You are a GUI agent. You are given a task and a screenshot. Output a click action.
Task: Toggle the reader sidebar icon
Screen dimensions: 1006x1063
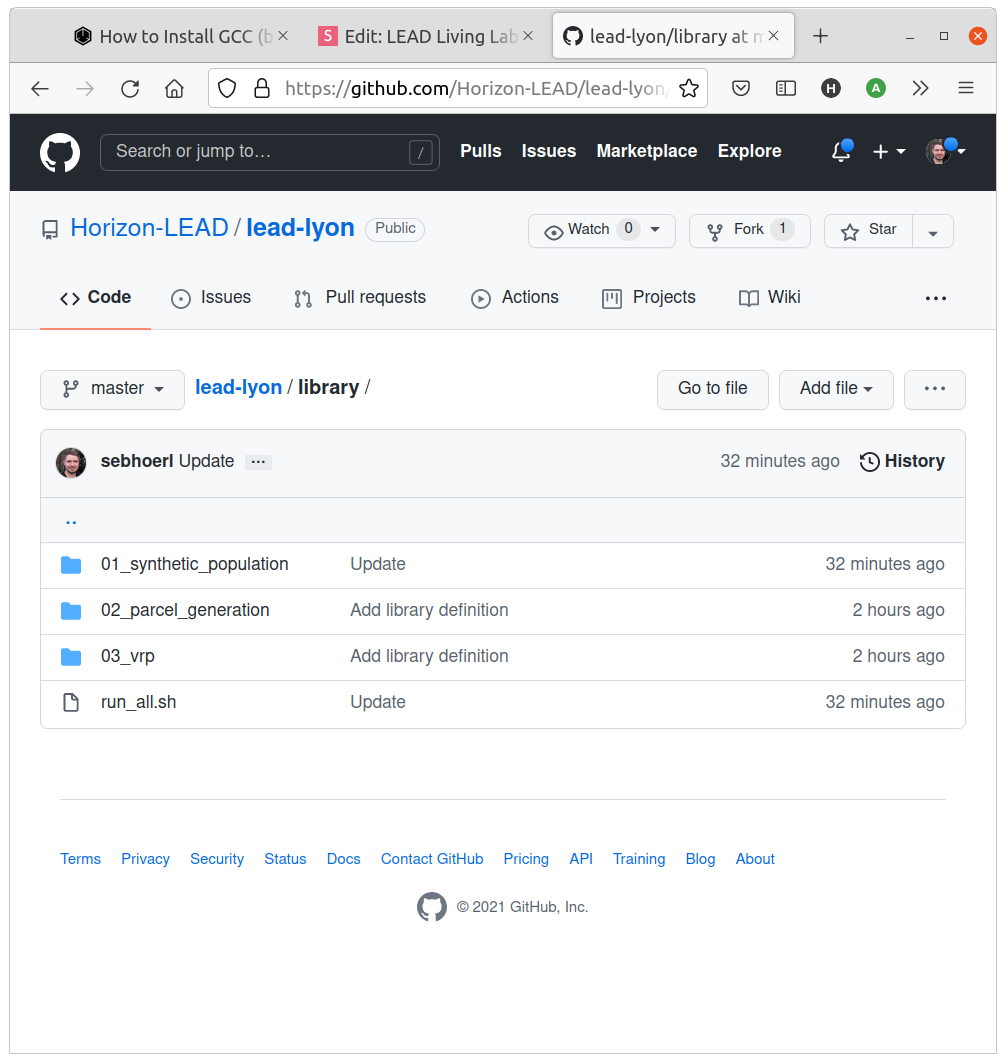tap(786, 88)
